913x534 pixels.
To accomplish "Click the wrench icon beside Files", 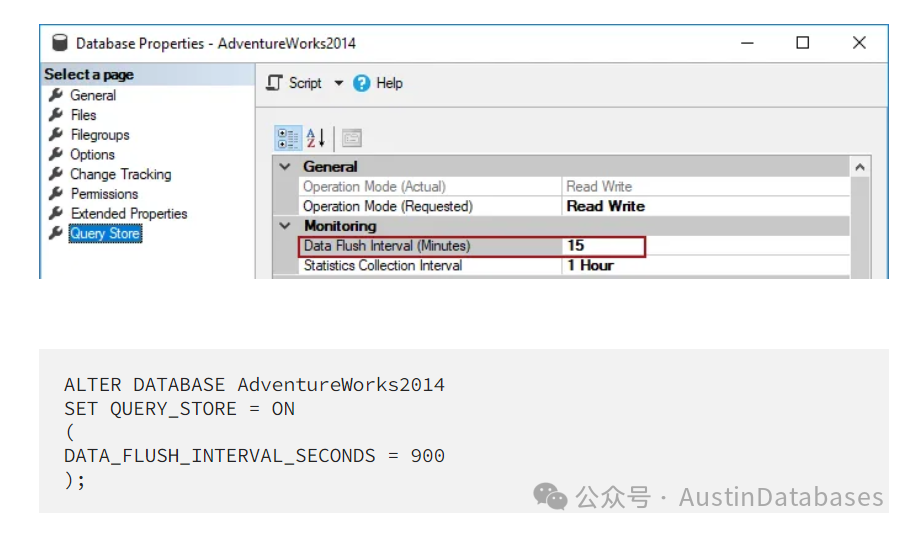I will 56,114.
